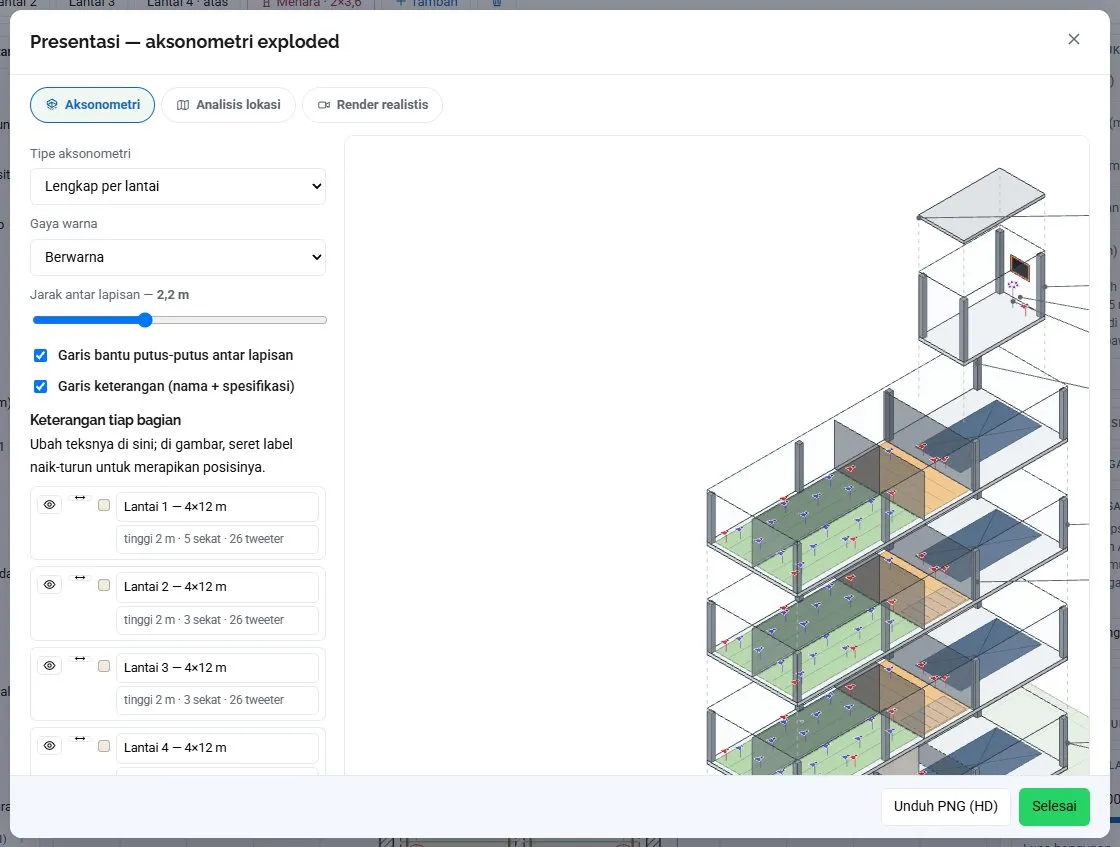Click the Unduh PNG (HD) button
The width and height of the screenshot is (1120, 847).
(x=946, y=806)
